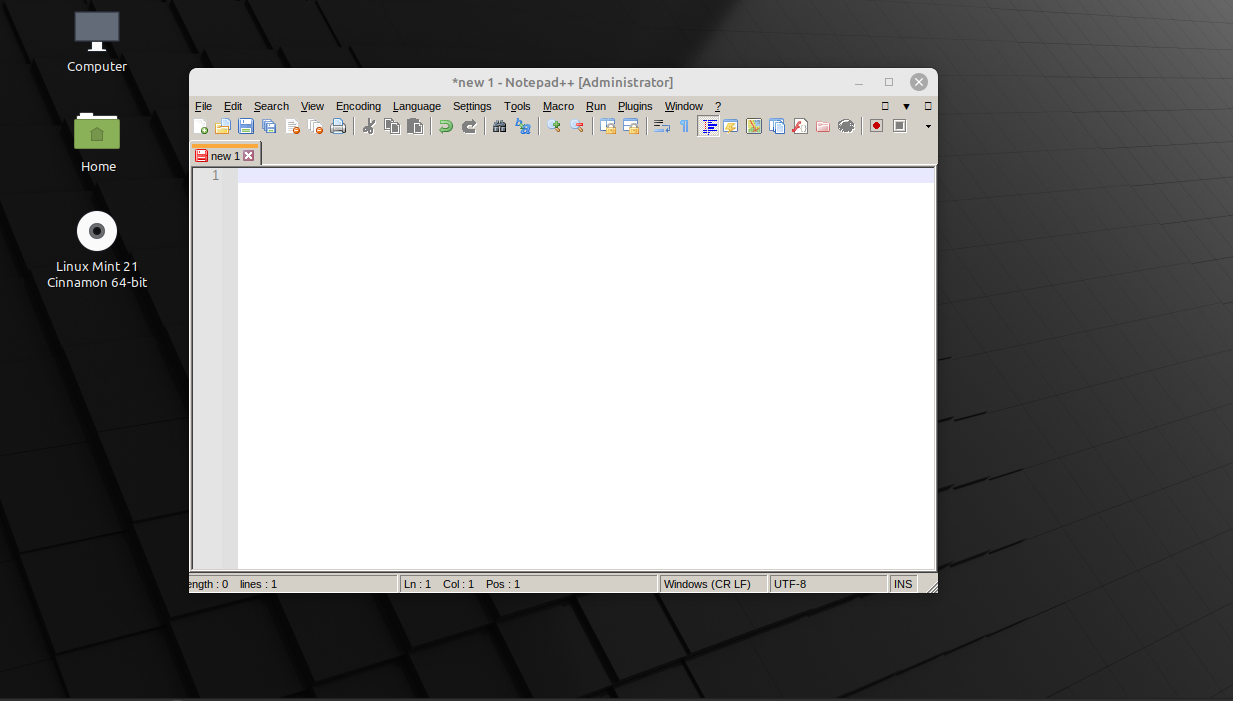The image size is (1233, 701).
Task: Select the new 1 tab
Action: (225, 156)
